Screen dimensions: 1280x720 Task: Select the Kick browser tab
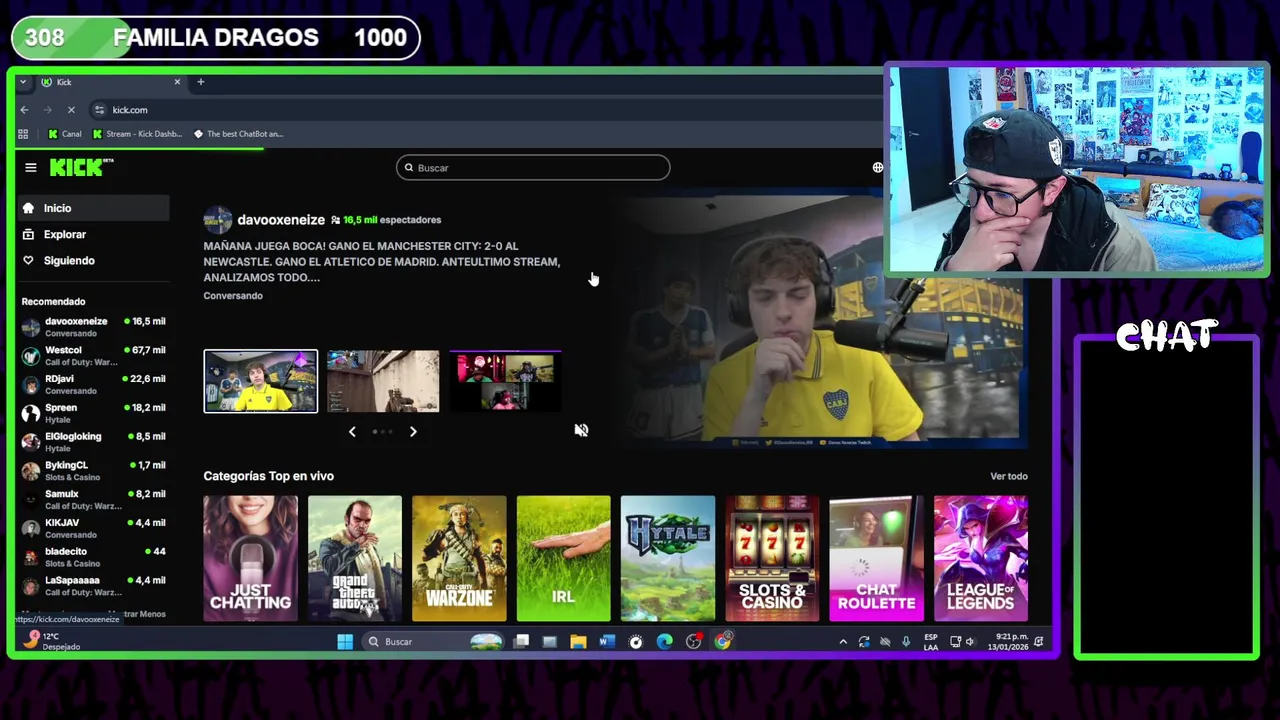[x=110, y=82]
